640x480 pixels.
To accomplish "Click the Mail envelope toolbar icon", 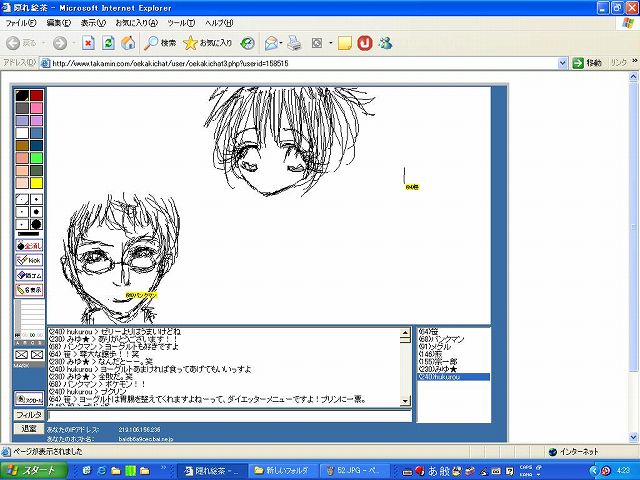I will click(271, 43).
